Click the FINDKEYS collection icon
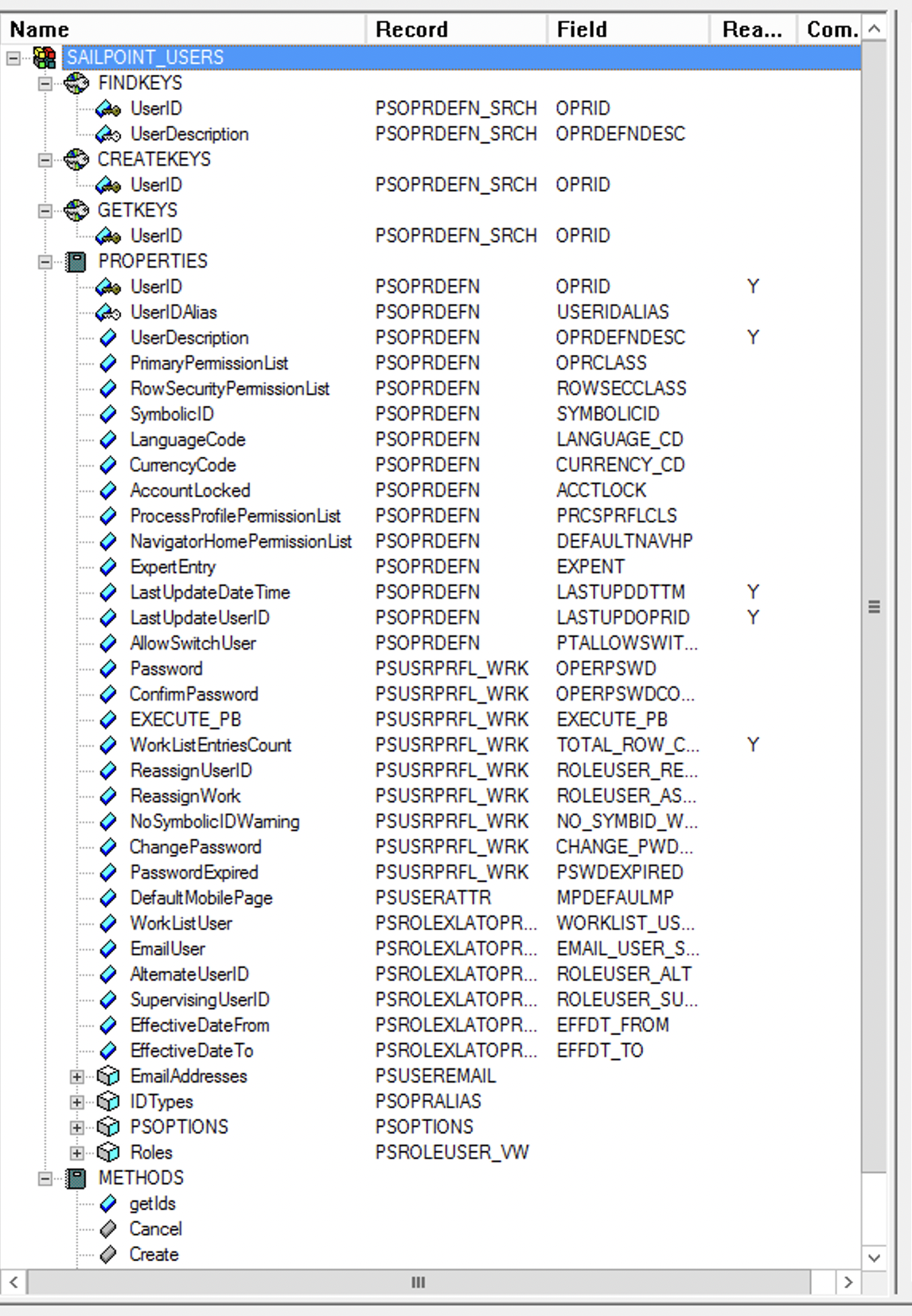912x1316 pixels. coord(76,83)
